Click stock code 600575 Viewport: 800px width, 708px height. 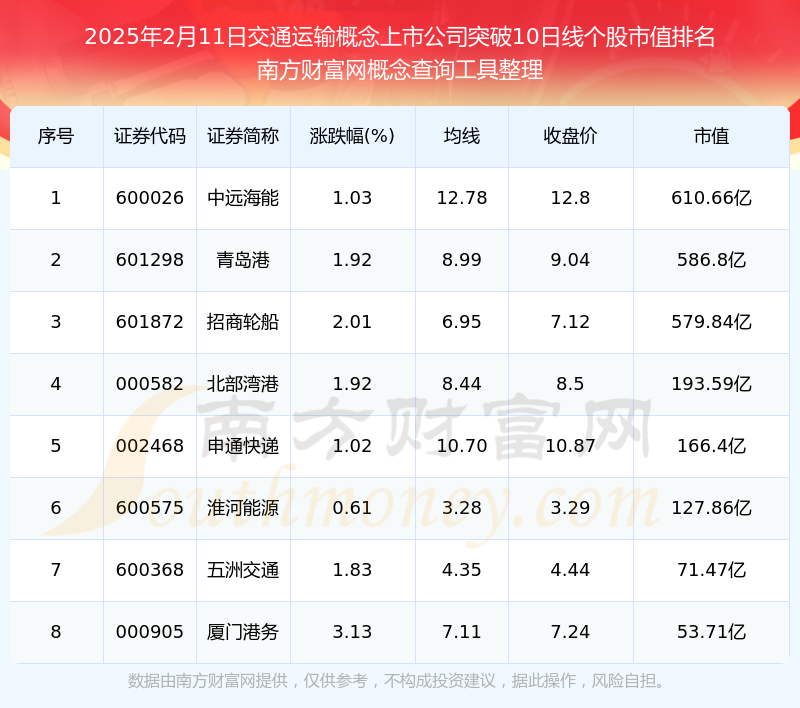(149, 508)
